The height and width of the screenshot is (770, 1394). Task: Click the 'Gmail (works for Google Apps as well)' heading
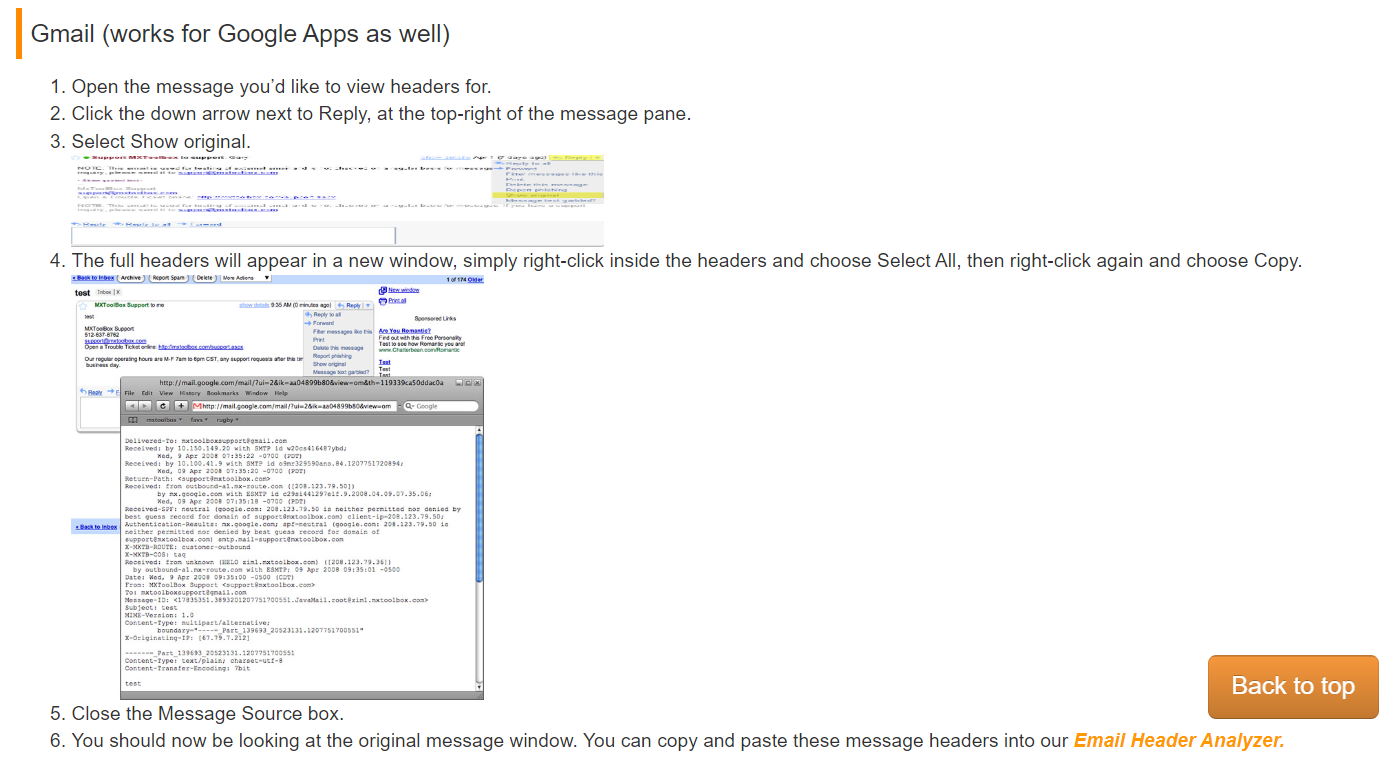[x=240, y=33]
